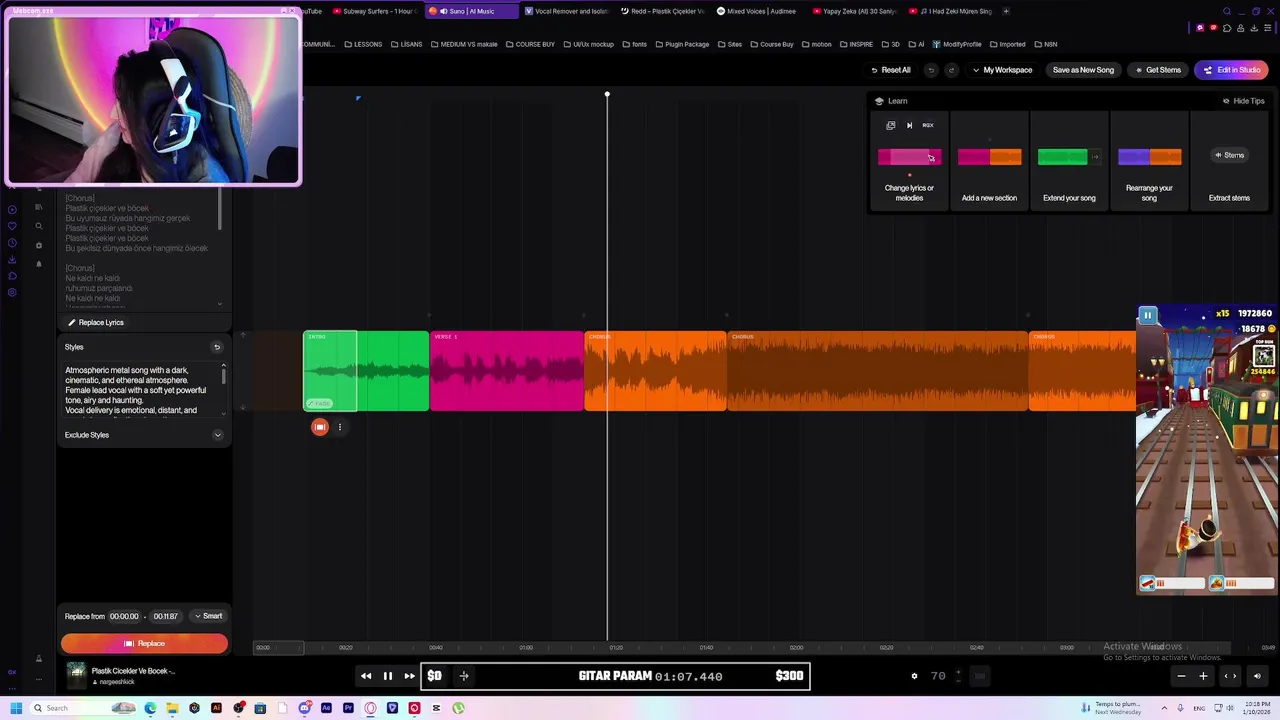This screenshot has height=720, width=1280.
Task: Edit the Replace end time 00:11.87
Action: [166, 616]
